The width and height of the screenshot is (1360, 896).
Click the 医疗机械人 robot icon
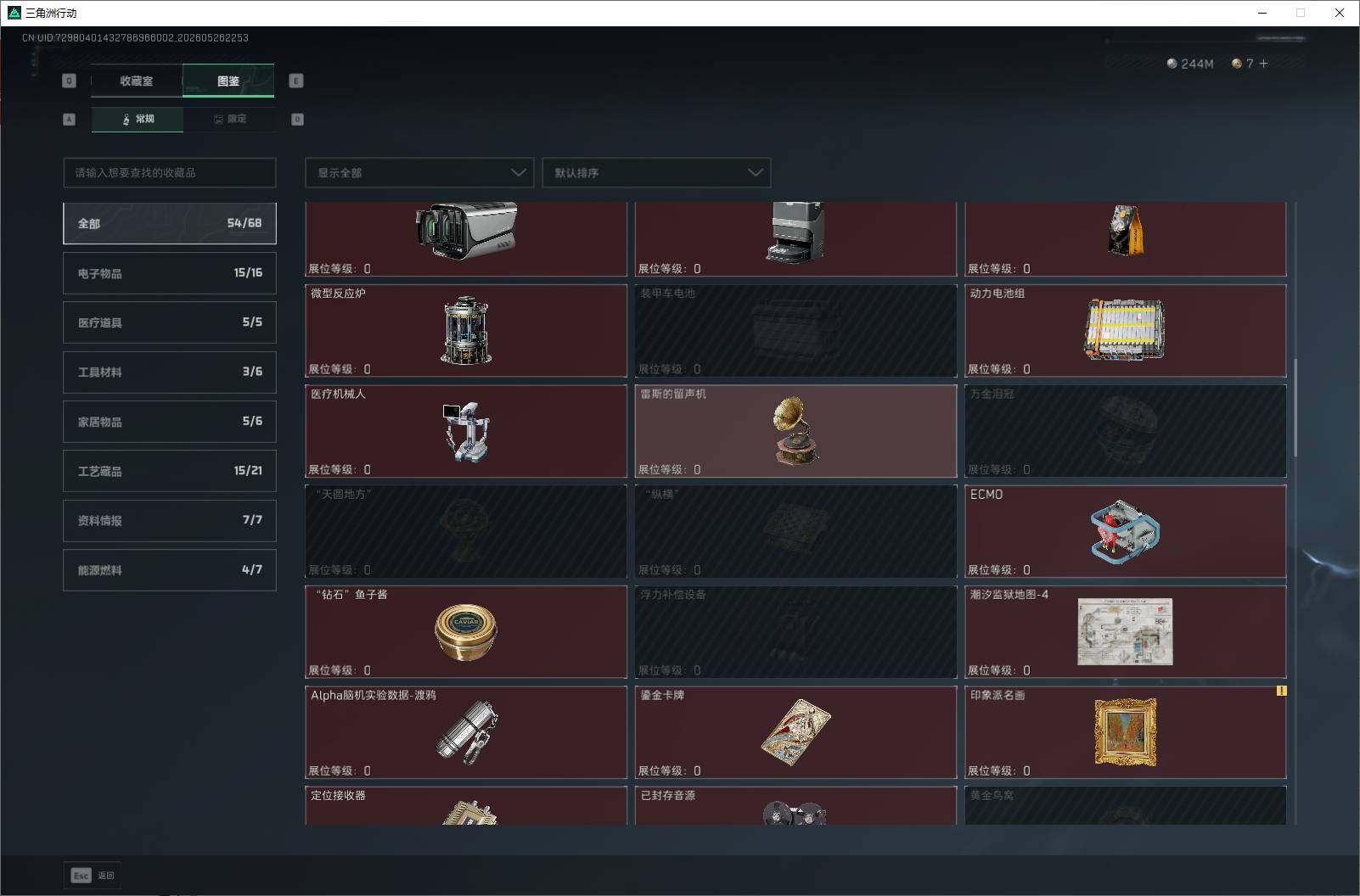[465, 431]
